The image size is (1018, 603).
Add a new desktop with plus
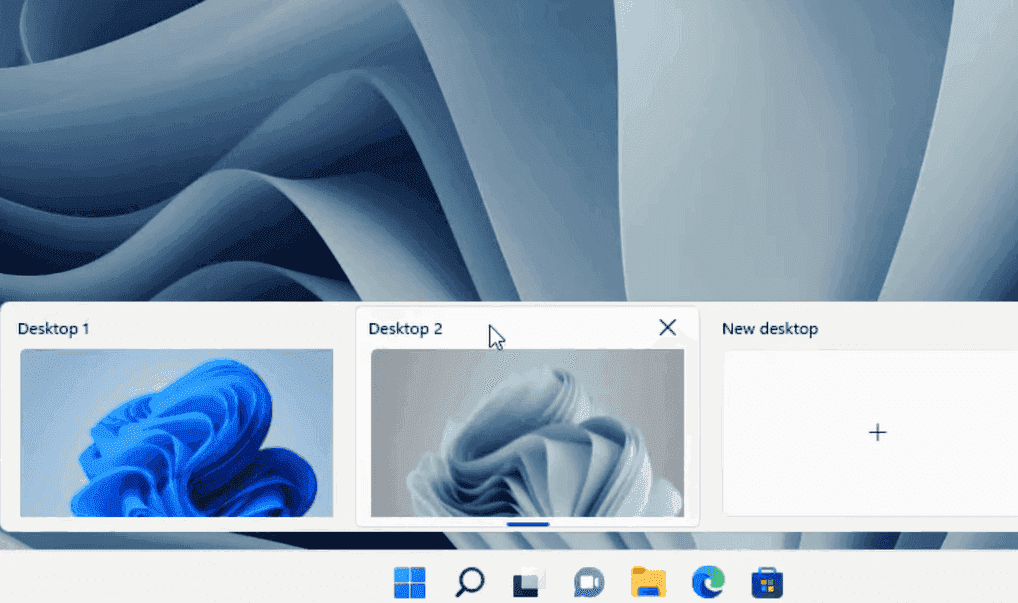click(877, 432)
